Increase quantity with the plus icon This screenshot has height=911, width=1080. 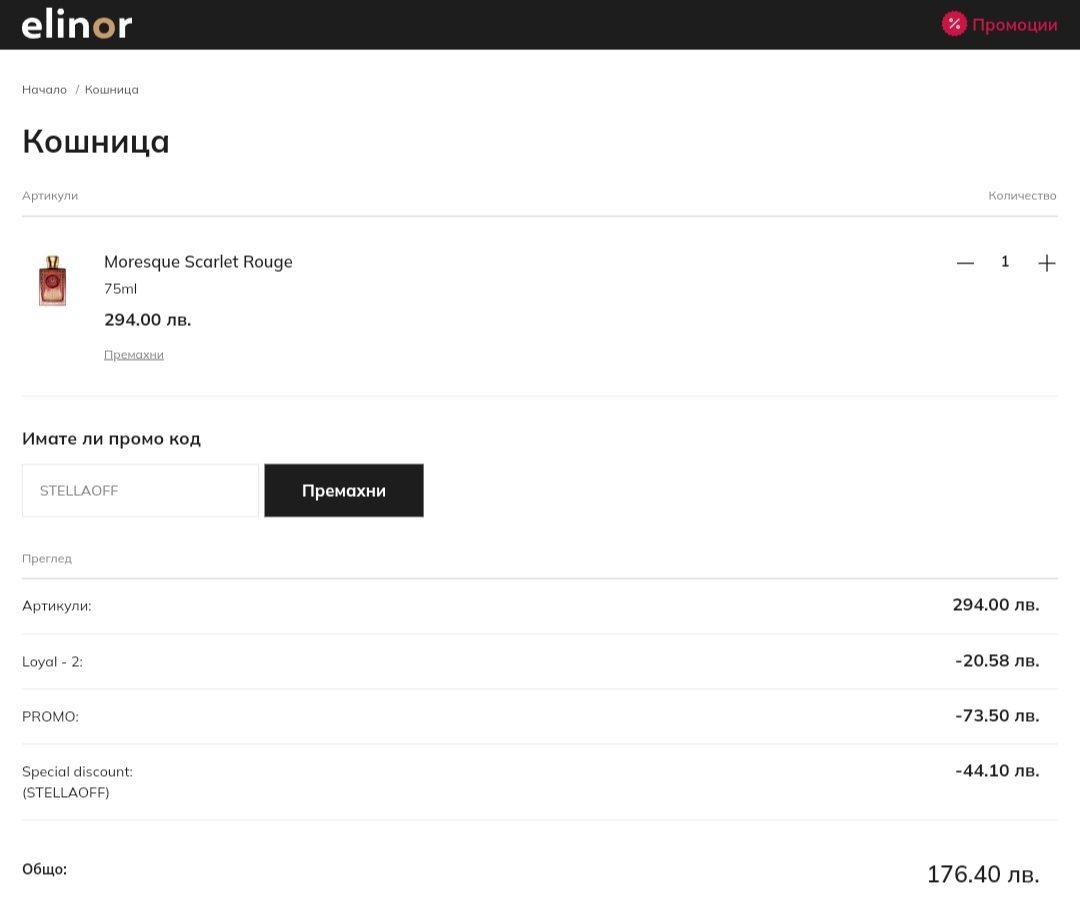tap(1046, 263)
